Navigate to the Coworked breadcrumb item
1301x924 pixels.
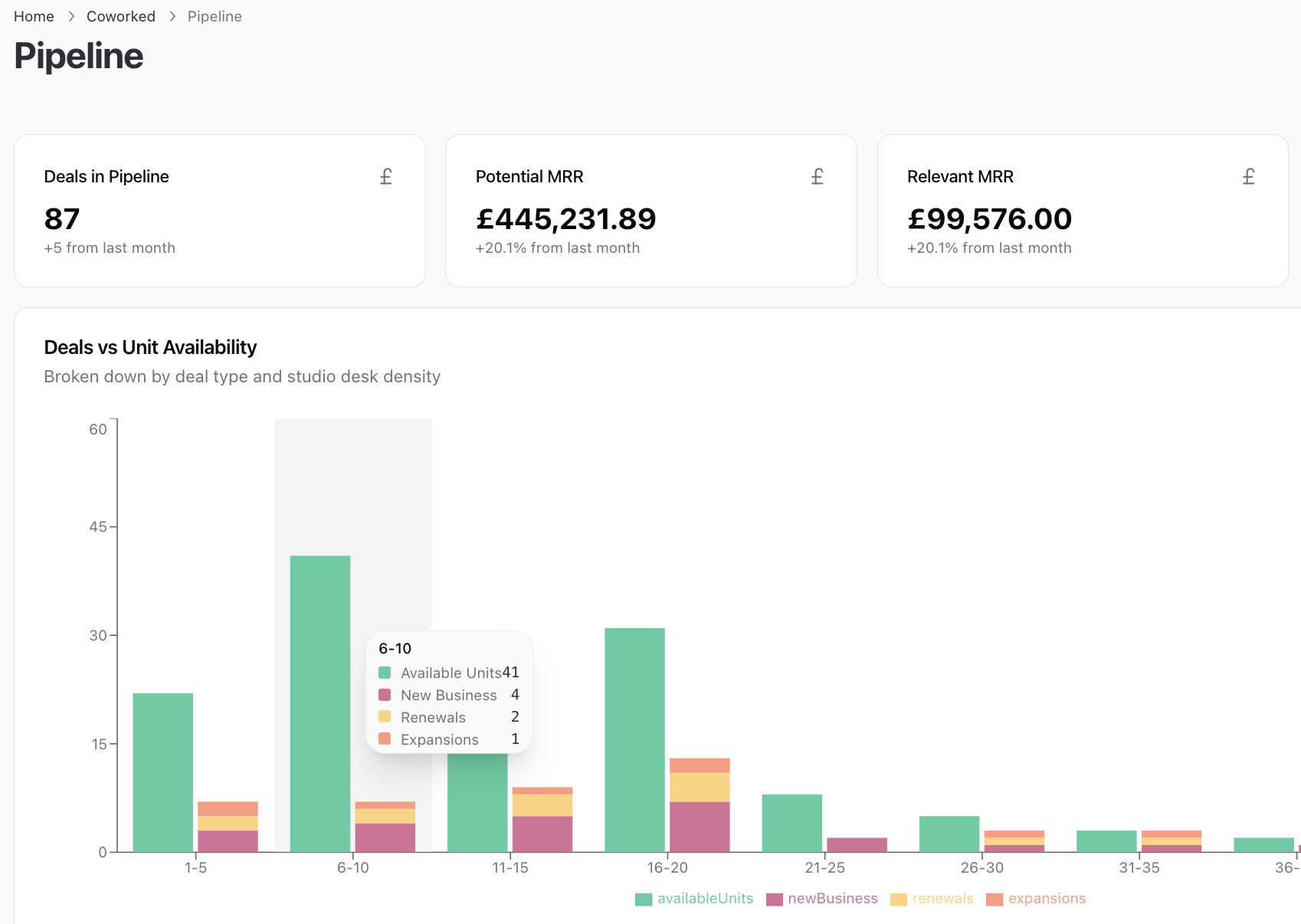coord(121,15)
